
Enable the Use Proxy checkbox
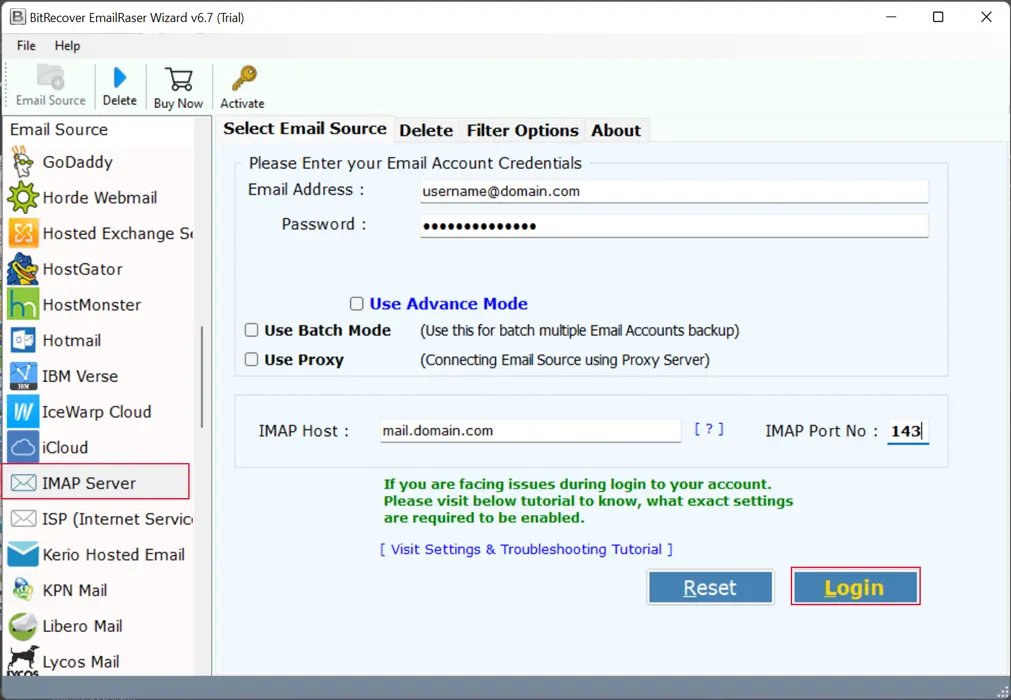[251, 359]
